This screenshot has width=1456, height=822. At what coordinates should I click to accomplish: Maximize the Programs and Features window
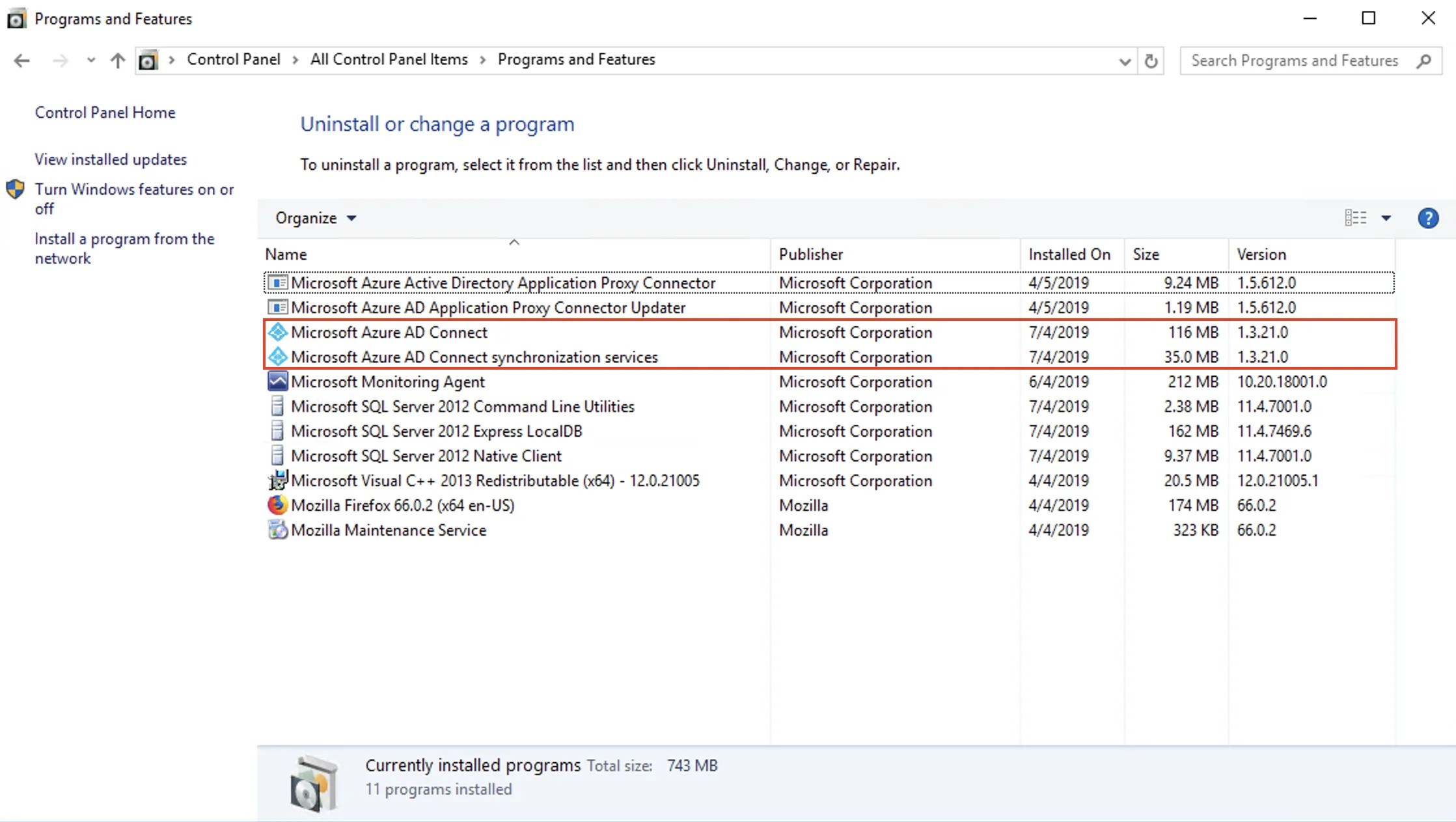click(1369, 18)
